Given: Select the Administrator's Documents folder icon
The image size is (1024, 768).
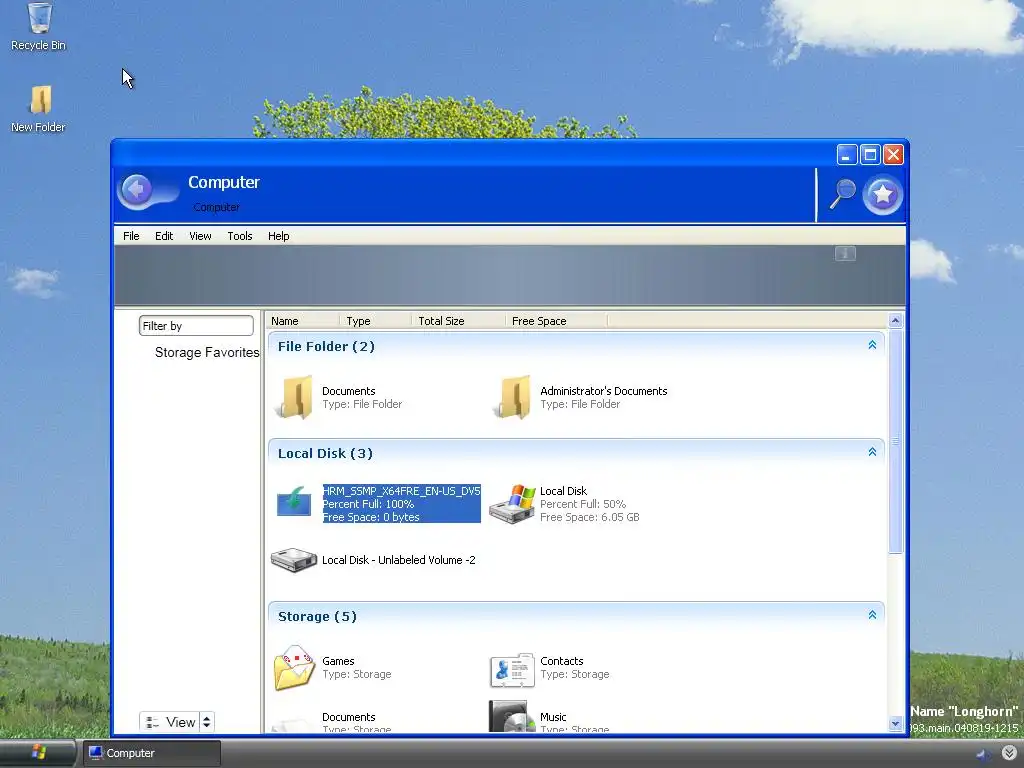Looking at the screenshot, I should [x=513, y=396].
